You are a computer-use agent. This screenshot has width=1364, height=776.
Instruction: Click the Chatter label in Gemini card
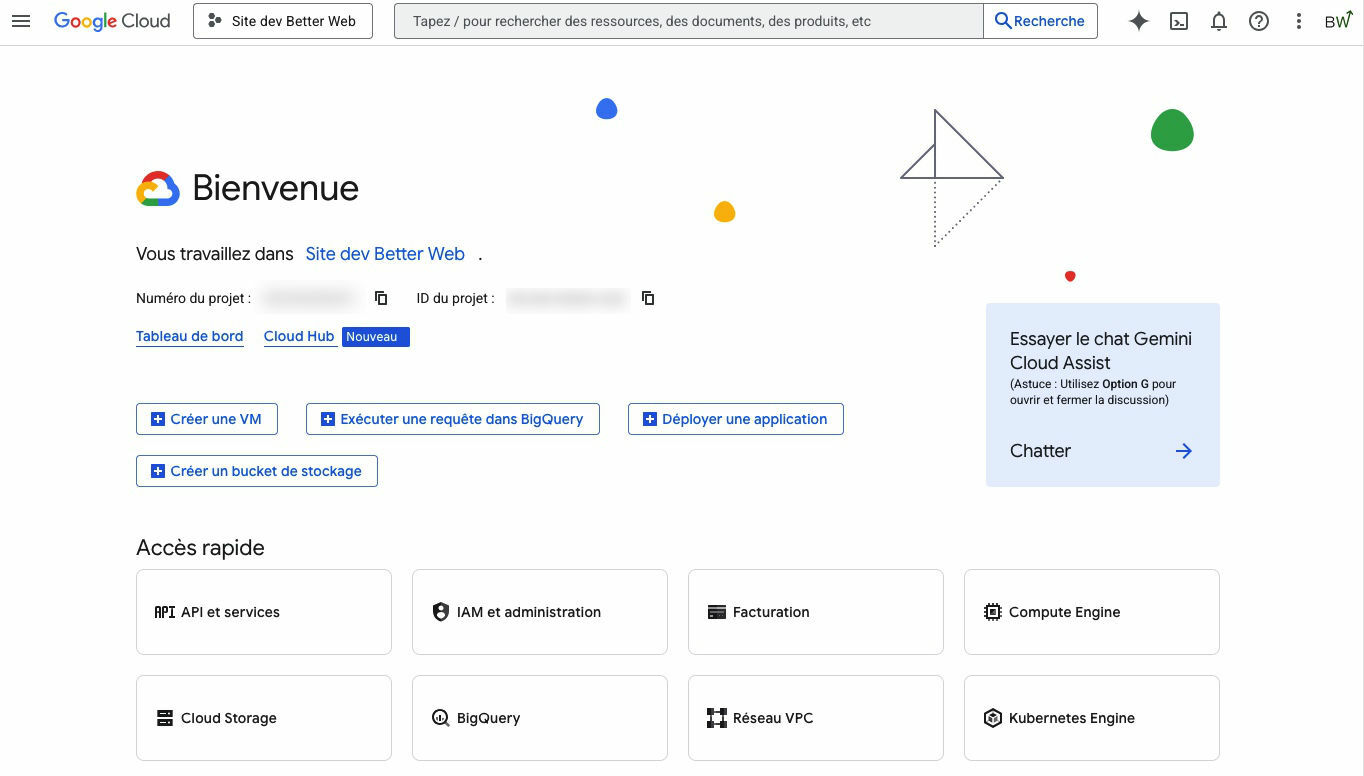[x=1040, y=451]
